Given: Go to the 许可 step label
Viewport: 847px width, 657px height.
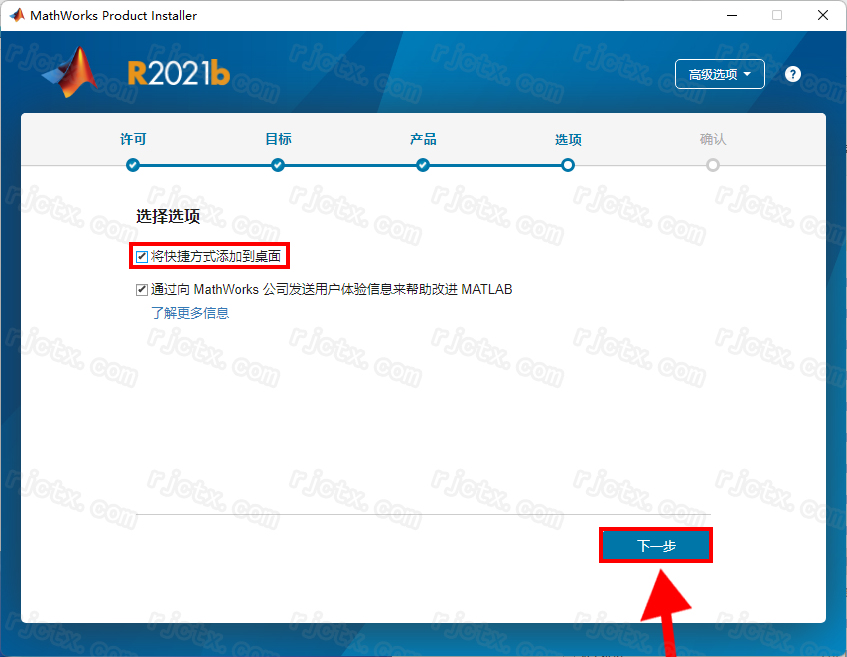Looking at the screenshot, I should coord(133,139).
